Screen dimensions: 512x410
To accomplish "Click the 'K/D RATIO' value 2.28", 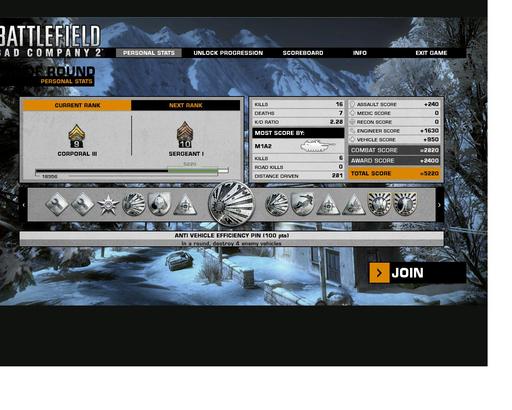I will pyautogui.click(x=336, y=122).
